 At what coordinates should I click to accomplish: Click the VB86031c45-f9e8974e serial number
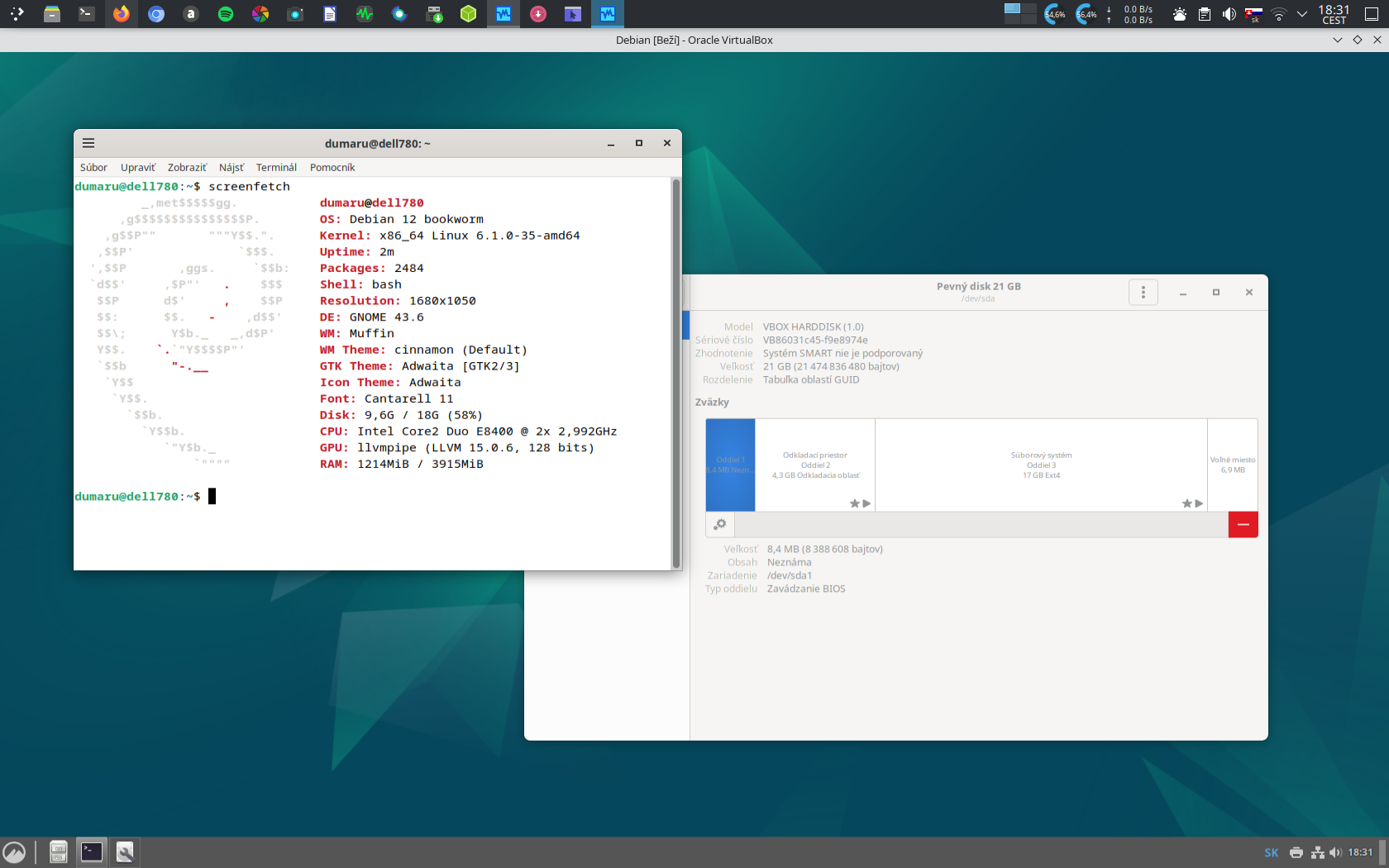[x=815, y=340]
